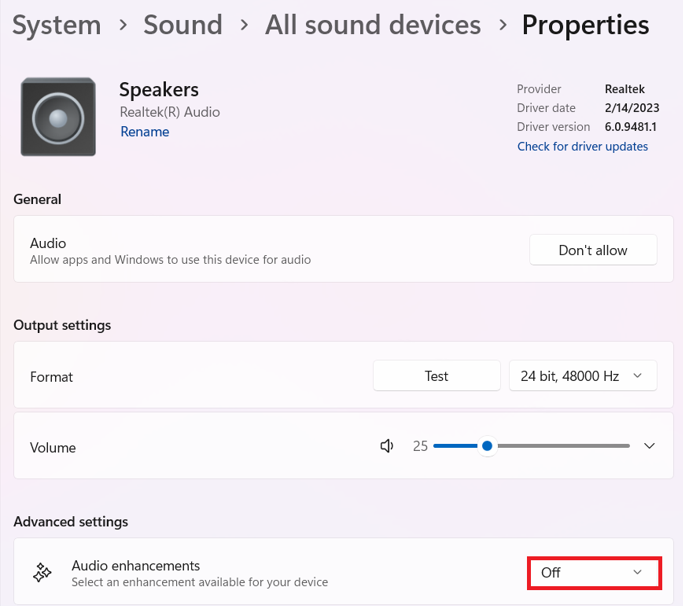Rename the Speakers device

point(145,132)
